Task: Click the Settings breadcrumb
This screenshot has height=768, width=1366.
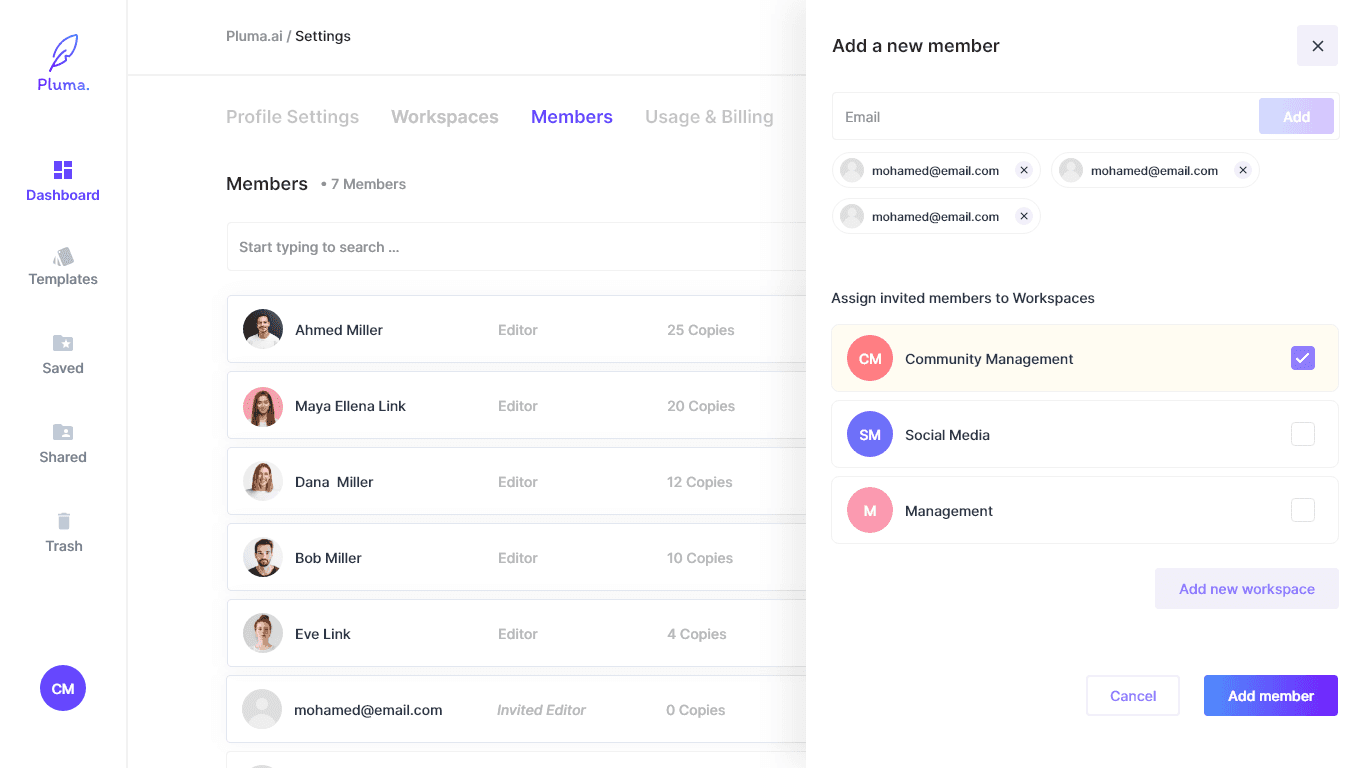Action: pos(323,36)
